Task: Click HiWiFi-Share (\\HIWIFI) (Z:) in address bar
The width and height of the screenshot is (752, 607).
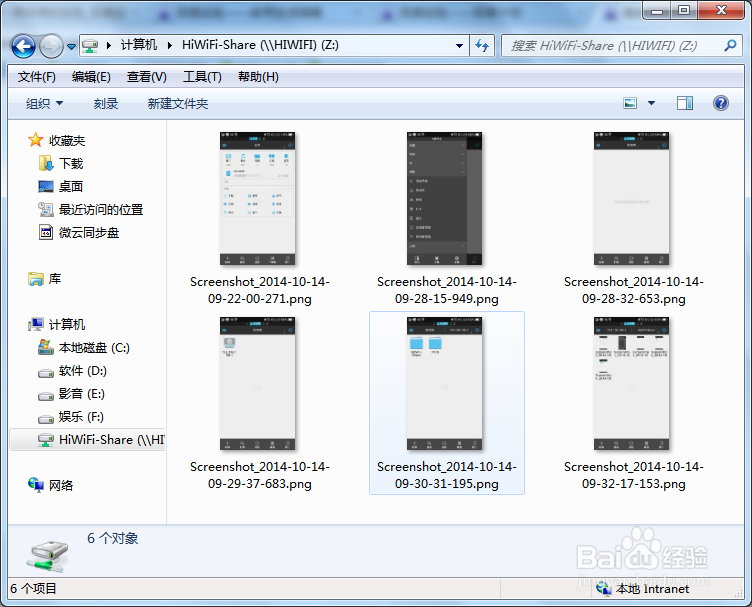Action: pyautogui.click(x=260, y=45)
